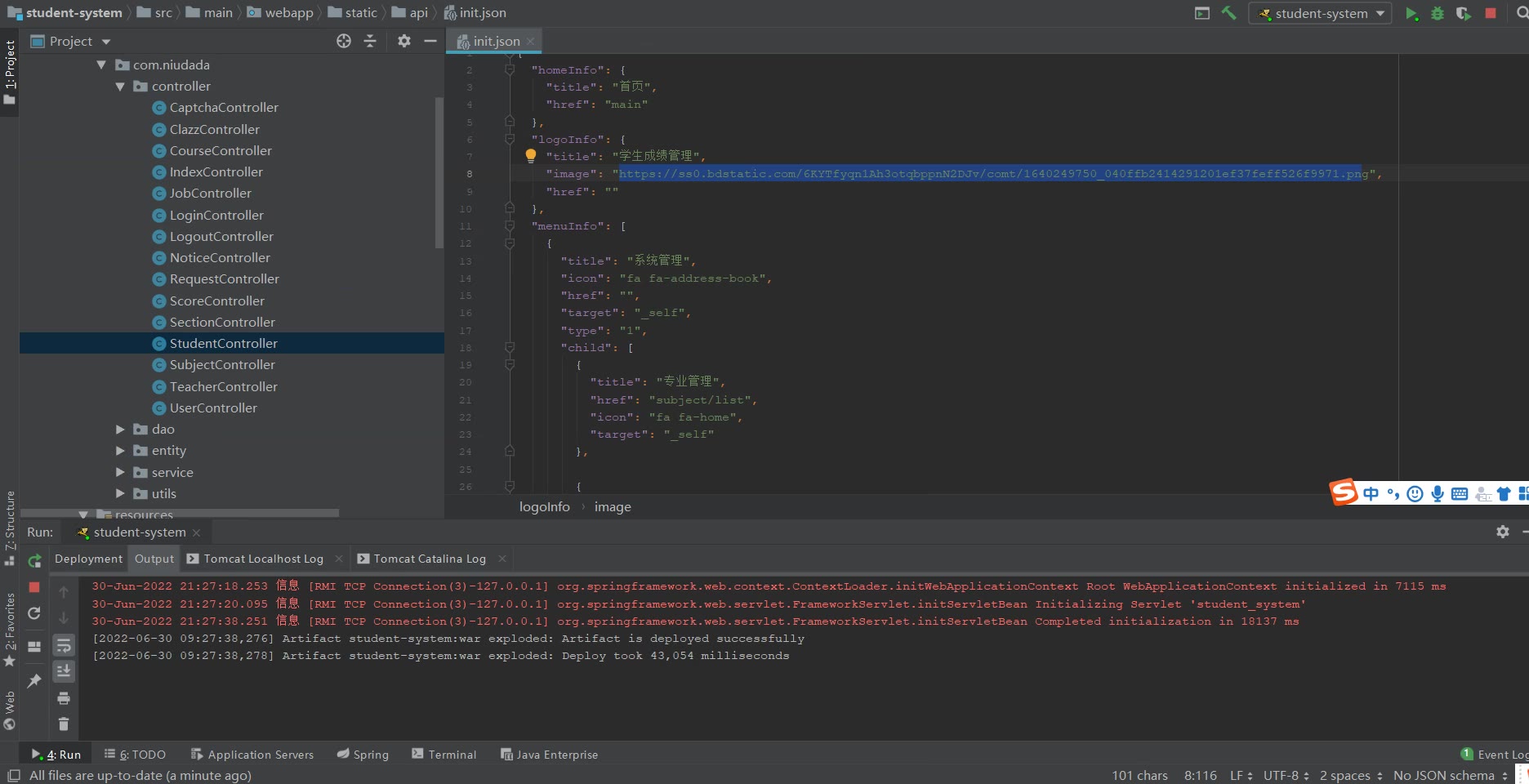Viewport: 1529px width, 784px height.
Task: Toggle Sogou Chinese/English mode button
Action: pos(1371,493)
